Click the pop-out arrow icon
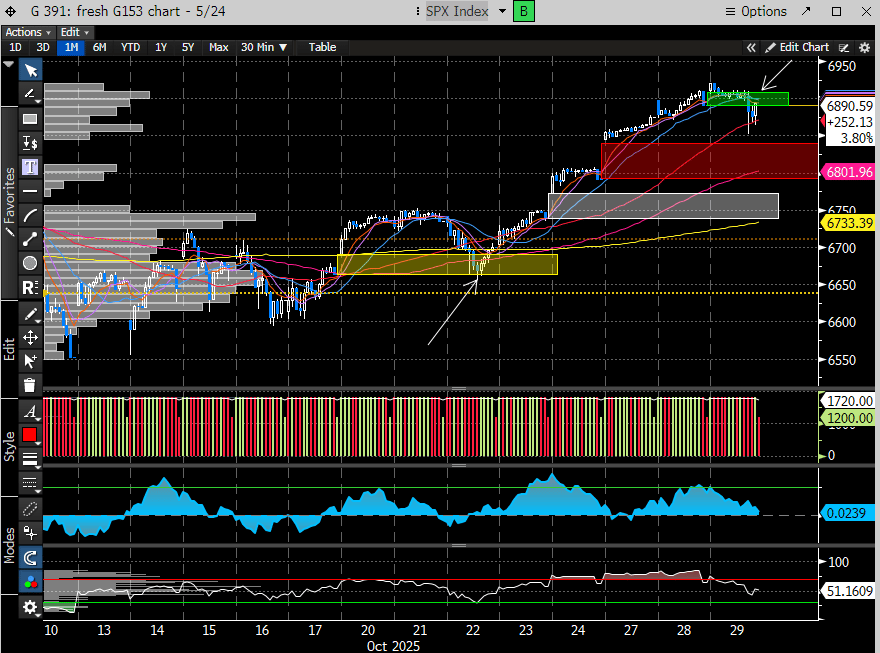 coord(806,11)
